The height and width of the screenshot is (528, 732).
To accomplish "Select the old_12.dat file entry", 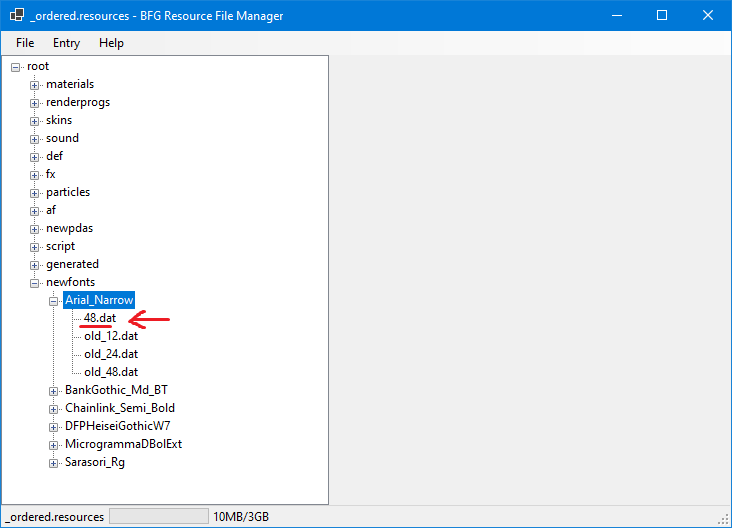I will click(x=111, y=336).
